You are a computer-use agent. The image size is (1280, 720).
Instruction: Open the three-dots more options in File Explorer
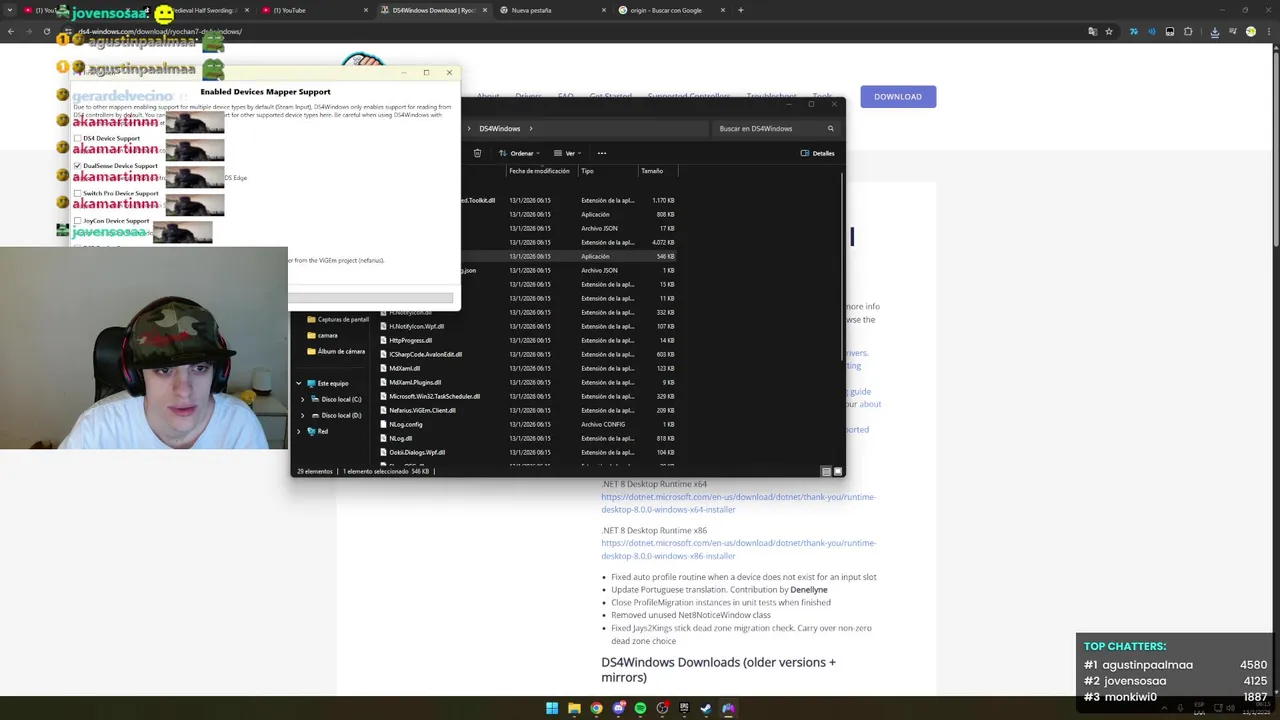(x=601, y=153)
